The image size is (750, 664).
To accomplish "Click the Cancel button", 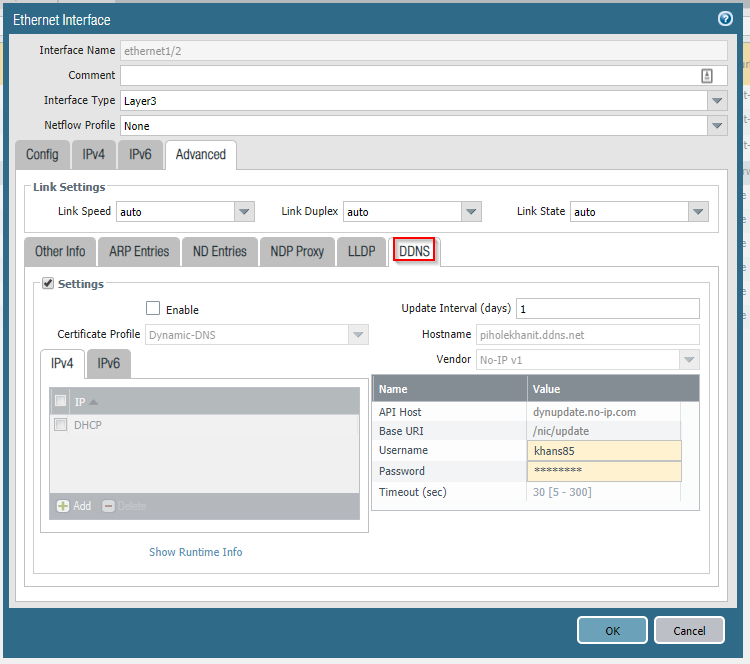I will pos(689,631).
